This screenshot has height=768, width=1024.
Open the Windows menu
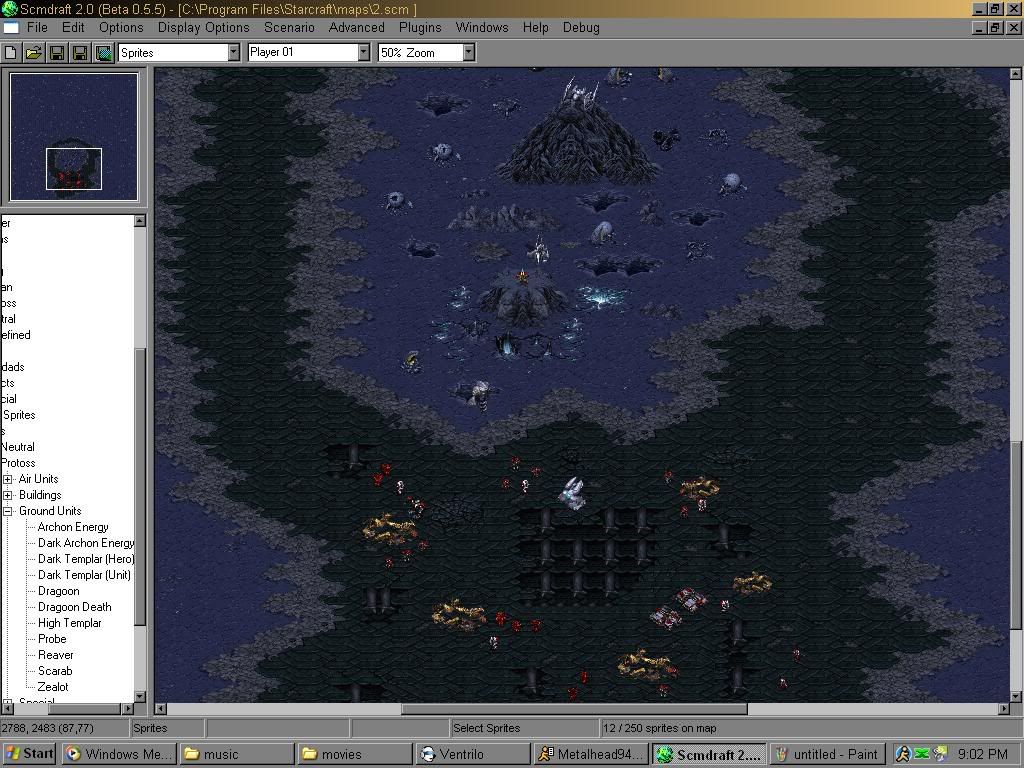point(482,27)
